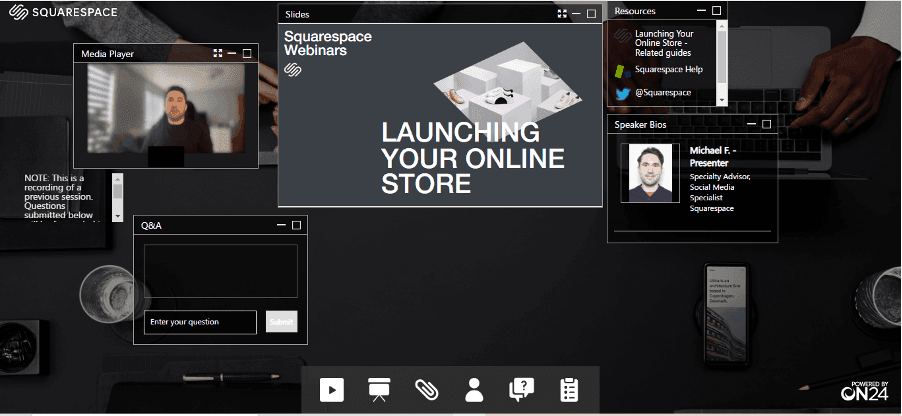The width and height of the screenshot is (902, 416).
Task: Maximize the Speaker Bios window
Action: (766, 124)
